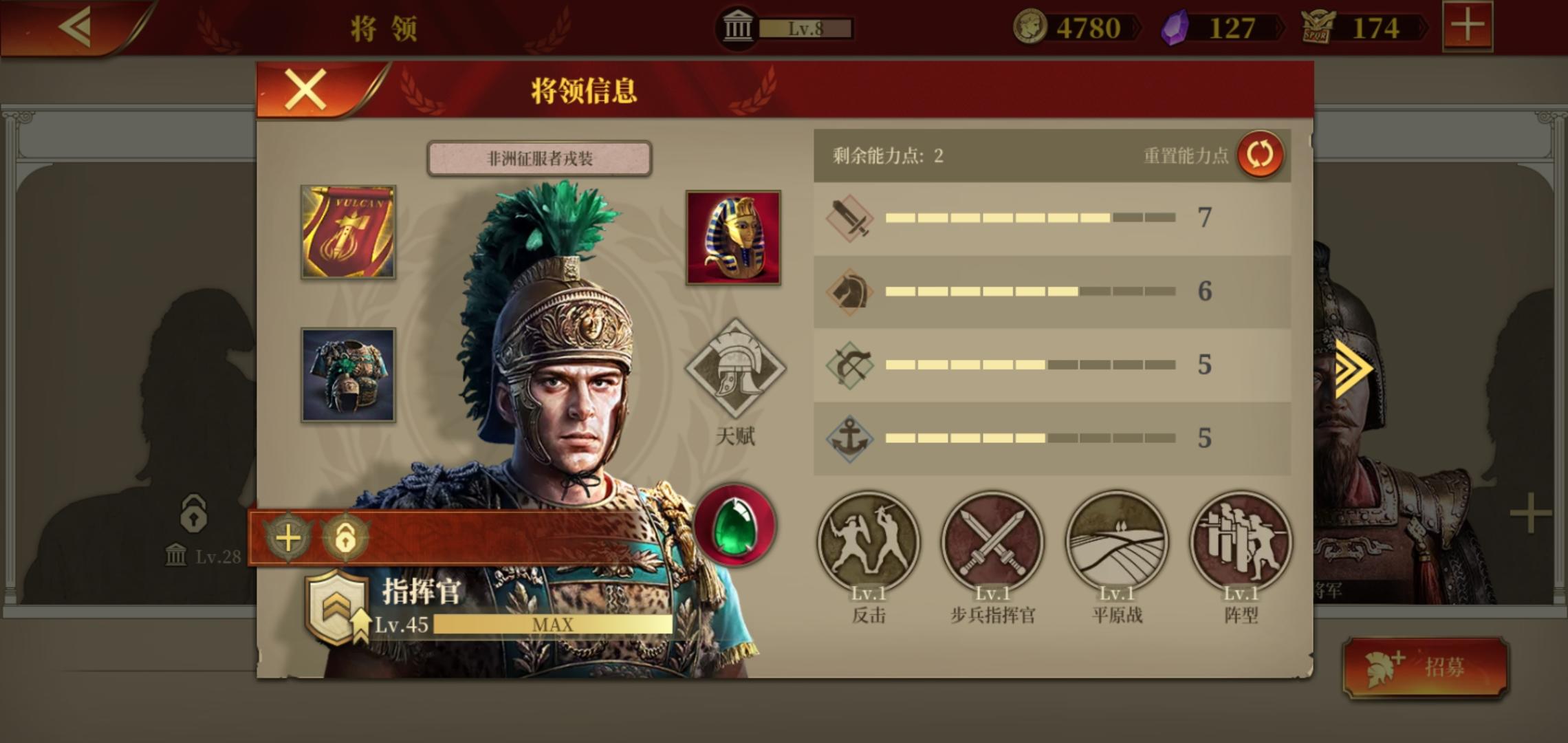Open the 平原战 plains battle skill
The height and width of the screenshot is (743, 1568).
click(1117, 541)
